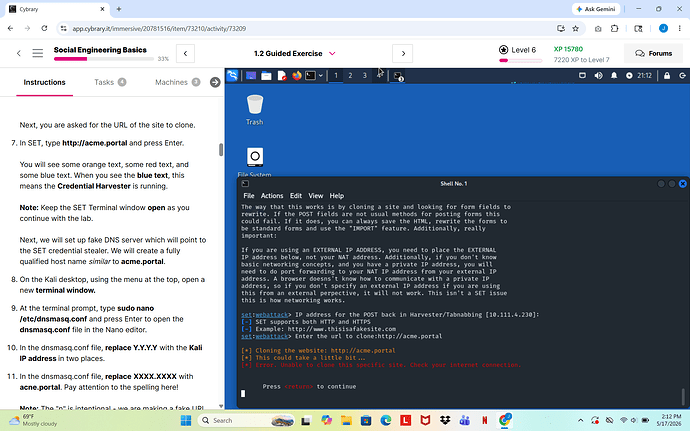Image resolution: width=690 pixels, height=431 pixels.
Task: Open Kali notifications bell icon
Action: [x=614, y=76]
